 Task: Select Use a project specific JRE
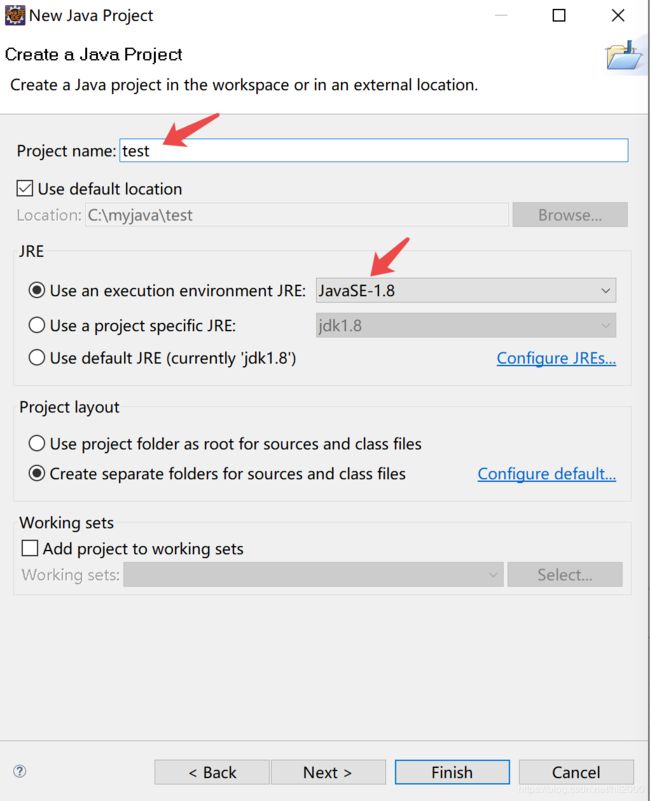coord(37,325)
